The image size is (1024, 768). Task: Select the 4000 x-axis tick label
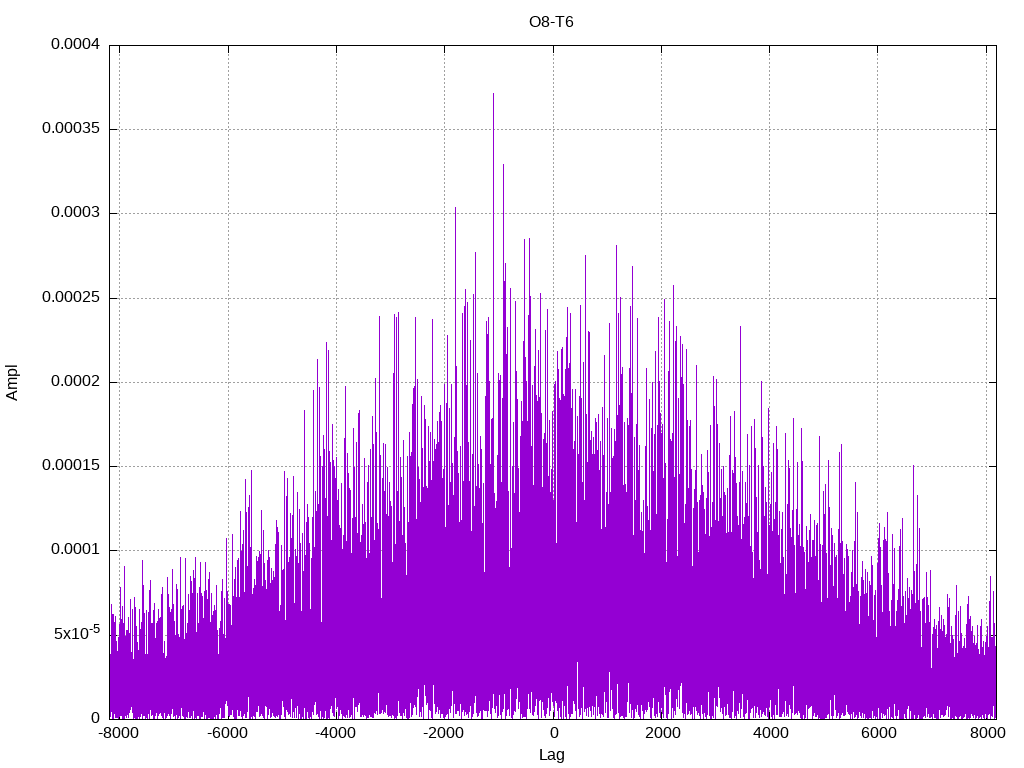point(770,733)
